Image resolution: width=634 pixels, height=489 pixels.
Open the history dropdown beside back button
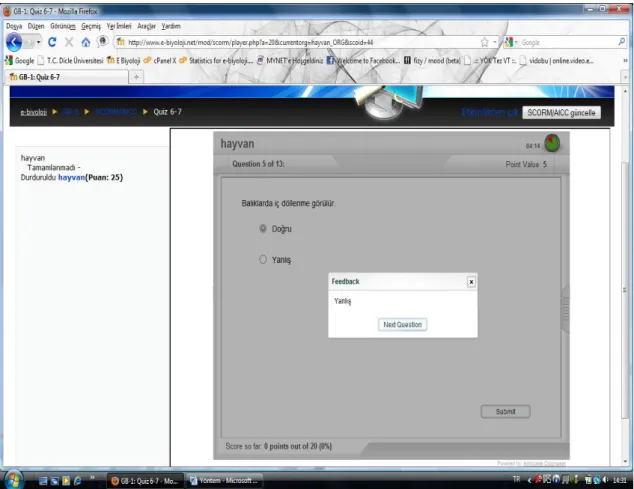[x=38, y=42]
